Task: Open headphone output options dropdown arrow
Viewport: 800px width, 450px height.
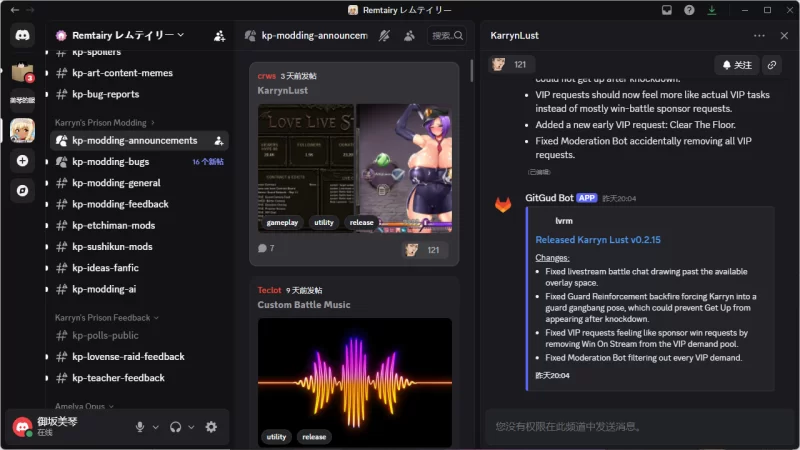Action: (x=191, y=427)
